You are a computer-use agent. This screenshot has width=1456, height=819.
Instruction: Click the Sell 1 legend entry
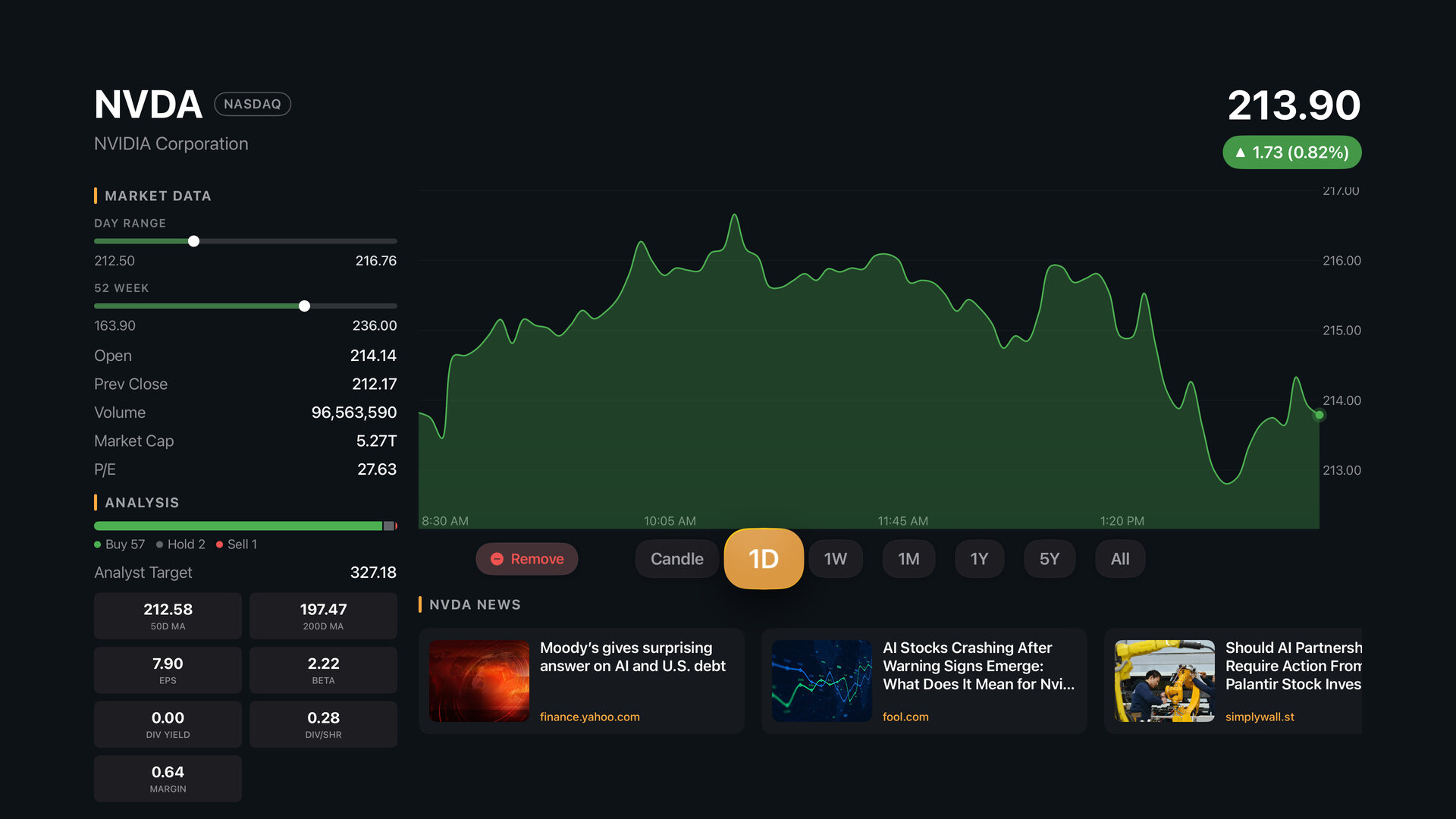[237, 544]
